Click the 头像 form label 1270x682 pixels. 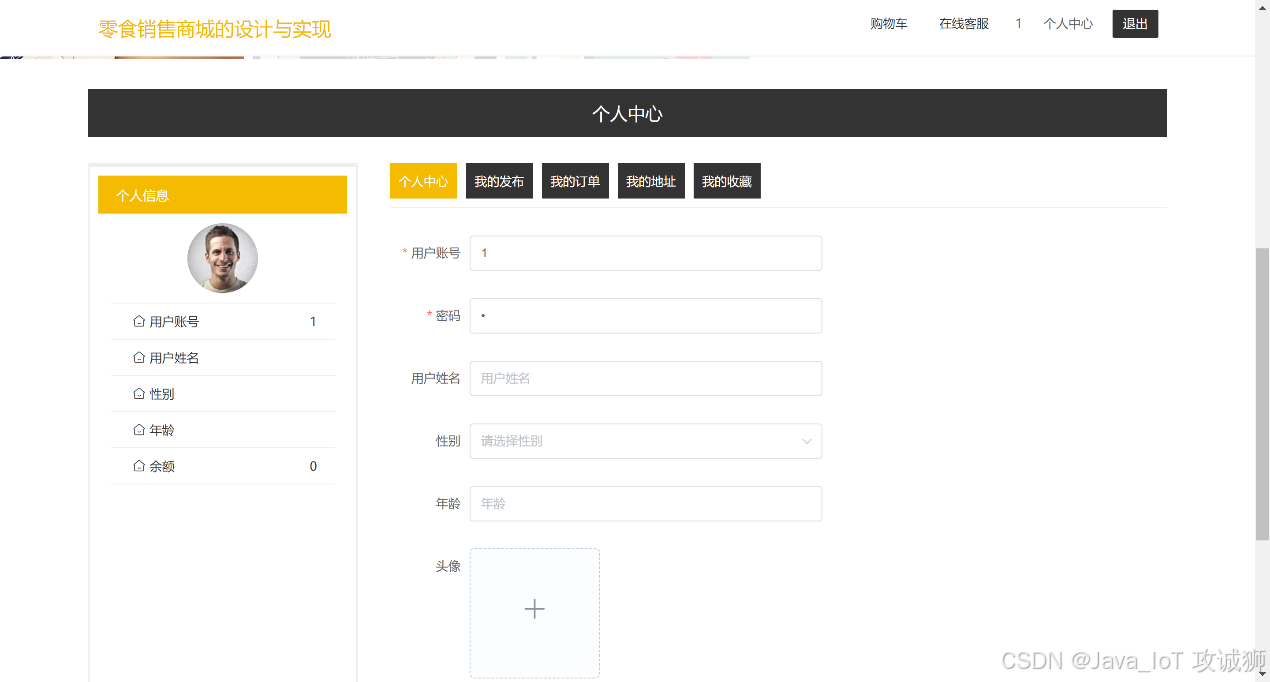click(448, 566)
